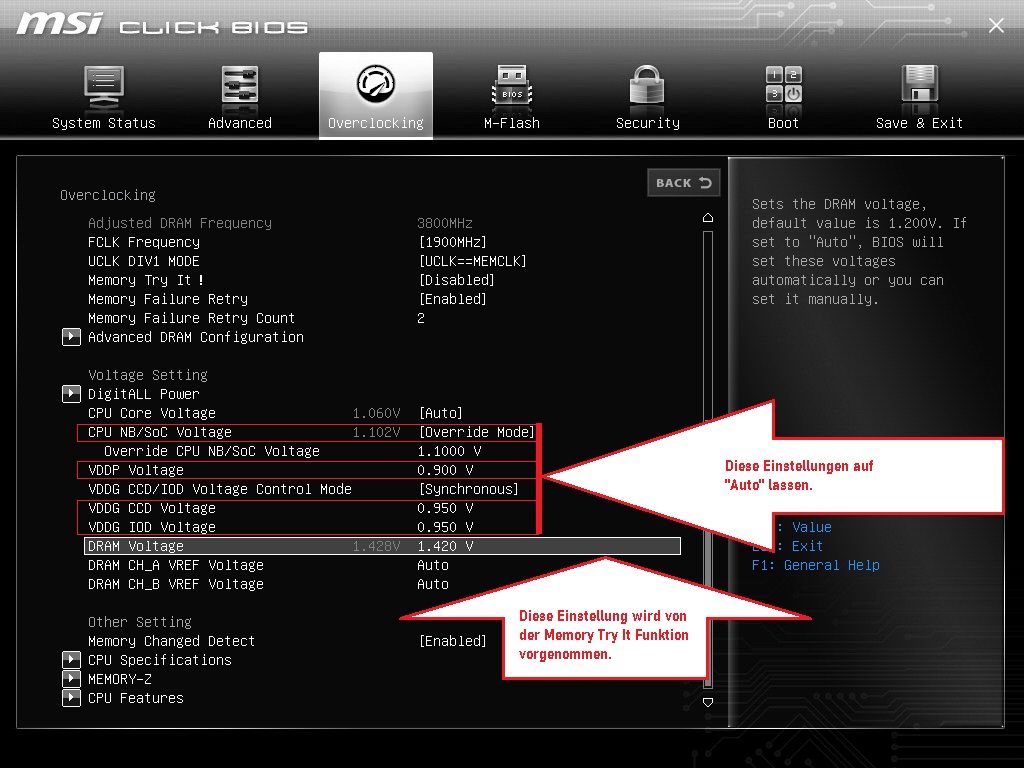This screenshot has width=1024, height=768.
Task: Expand Advanced DRAM Configuration arrow
Action: point(71,337)
